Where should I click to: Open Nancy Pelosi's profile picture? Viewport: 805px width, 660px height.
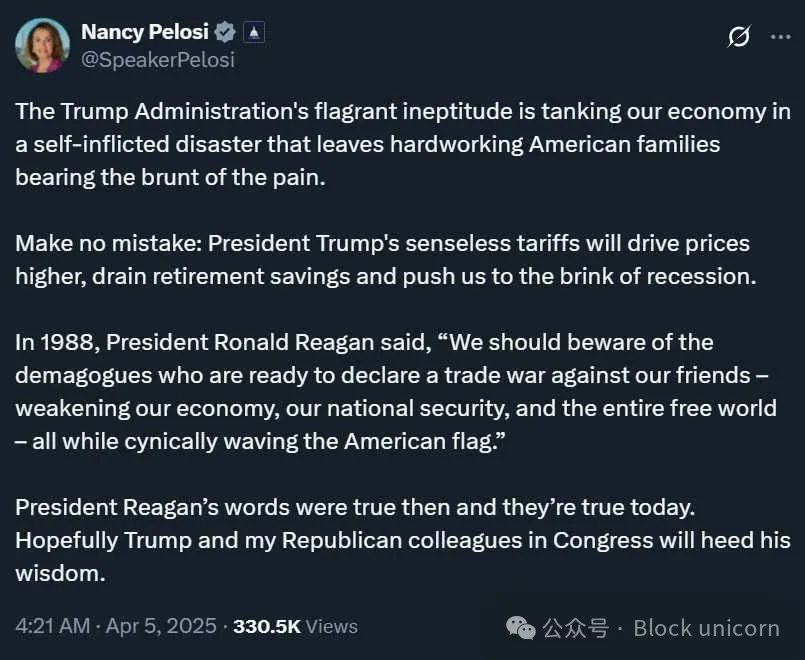[x=42, y=45]
